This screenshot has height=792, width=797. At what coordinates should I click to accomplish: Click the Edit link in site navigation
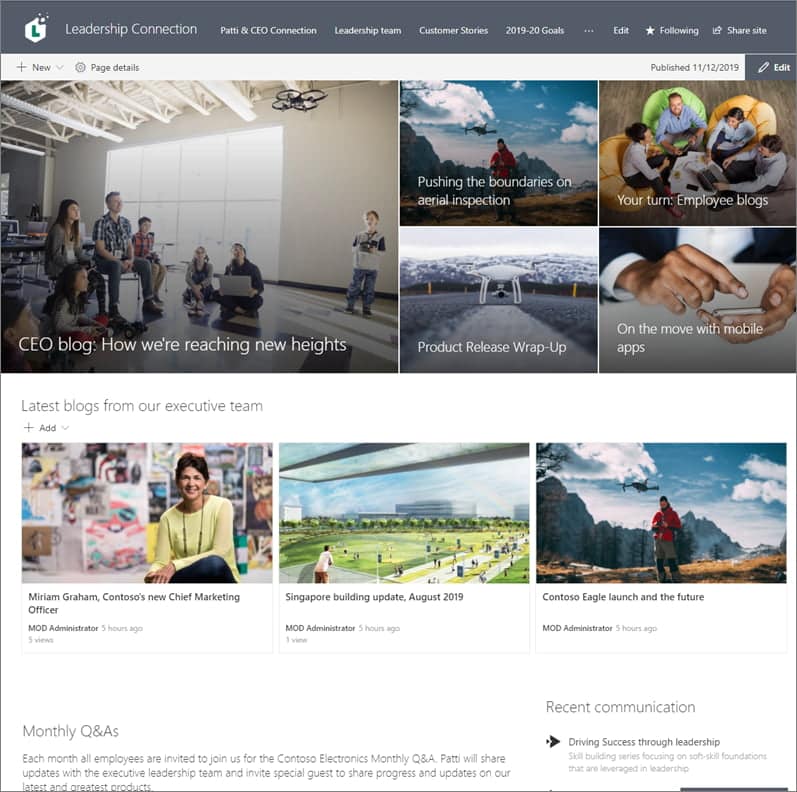coord(621,31)
